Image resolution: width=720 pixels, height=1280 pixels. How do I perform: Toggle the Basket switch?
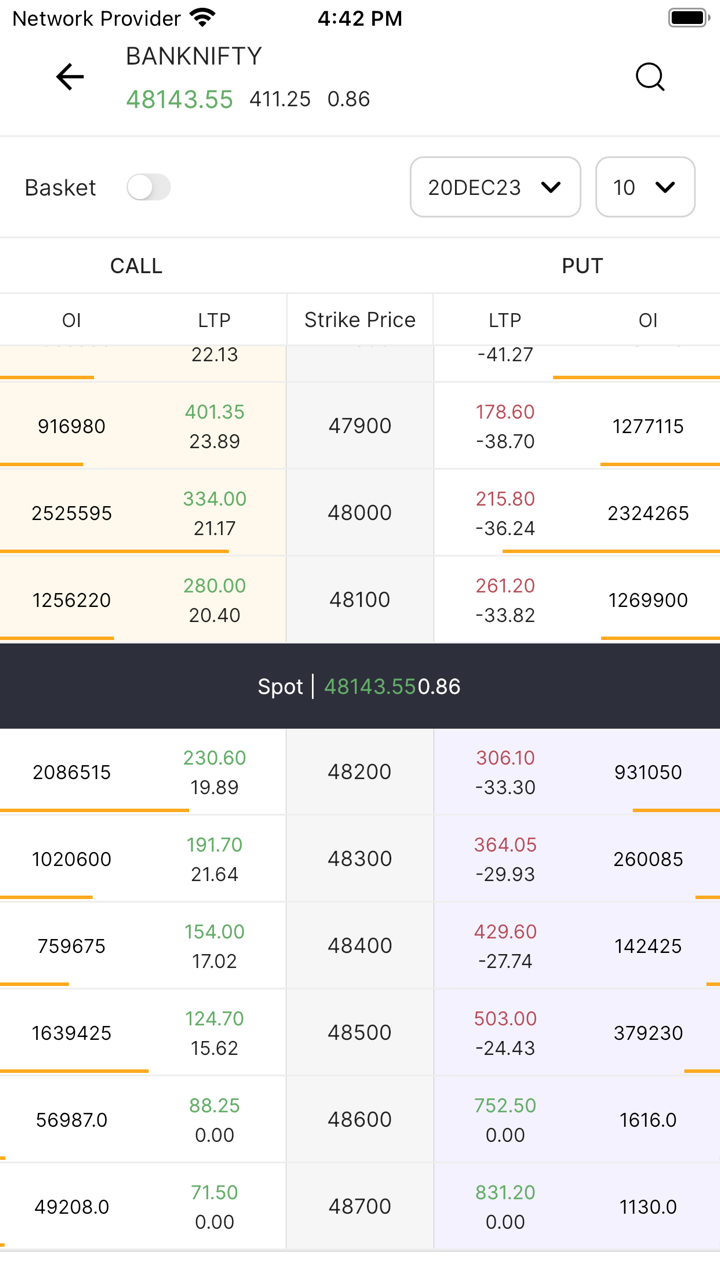[x=149, y=187]
